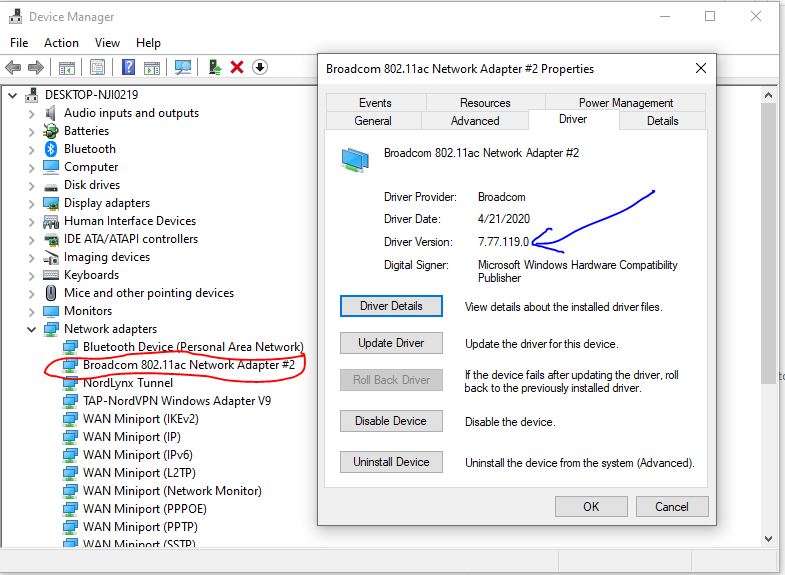Expand the Batteries category
Screen dimensions: 785x575
(x=32, y=132)
